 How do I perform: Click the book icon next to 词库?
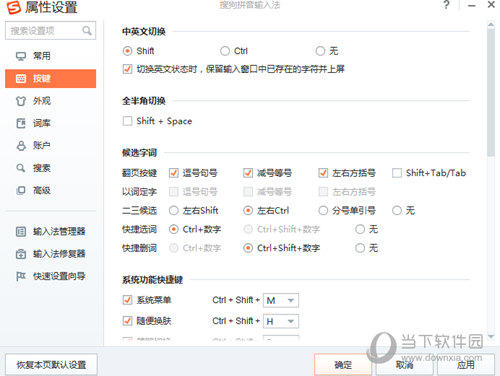click(21, 123)
